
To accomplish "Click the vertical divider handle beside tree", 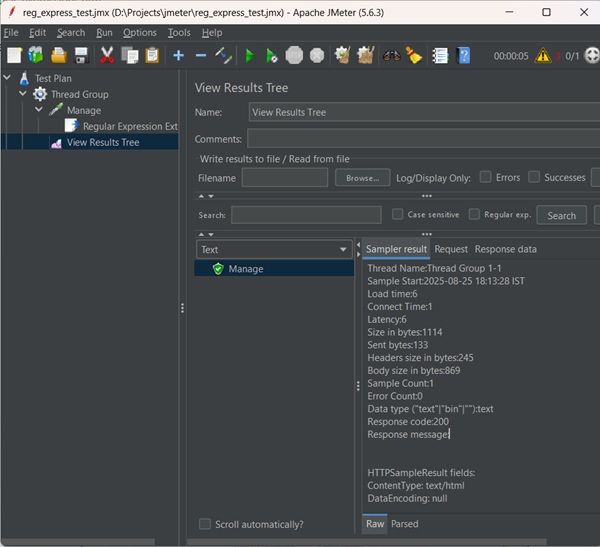I will coord(183,308).
